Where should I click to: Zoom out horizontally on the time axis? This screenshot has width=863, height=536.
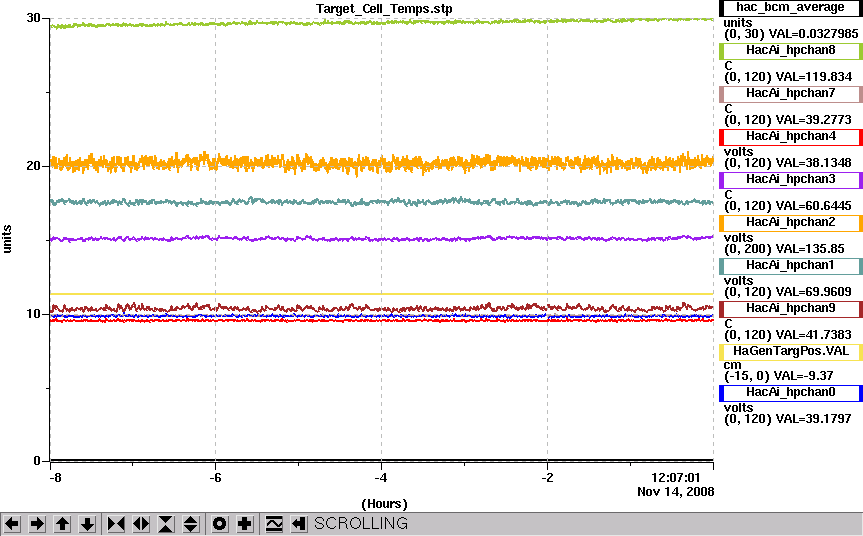click(141, 523)
